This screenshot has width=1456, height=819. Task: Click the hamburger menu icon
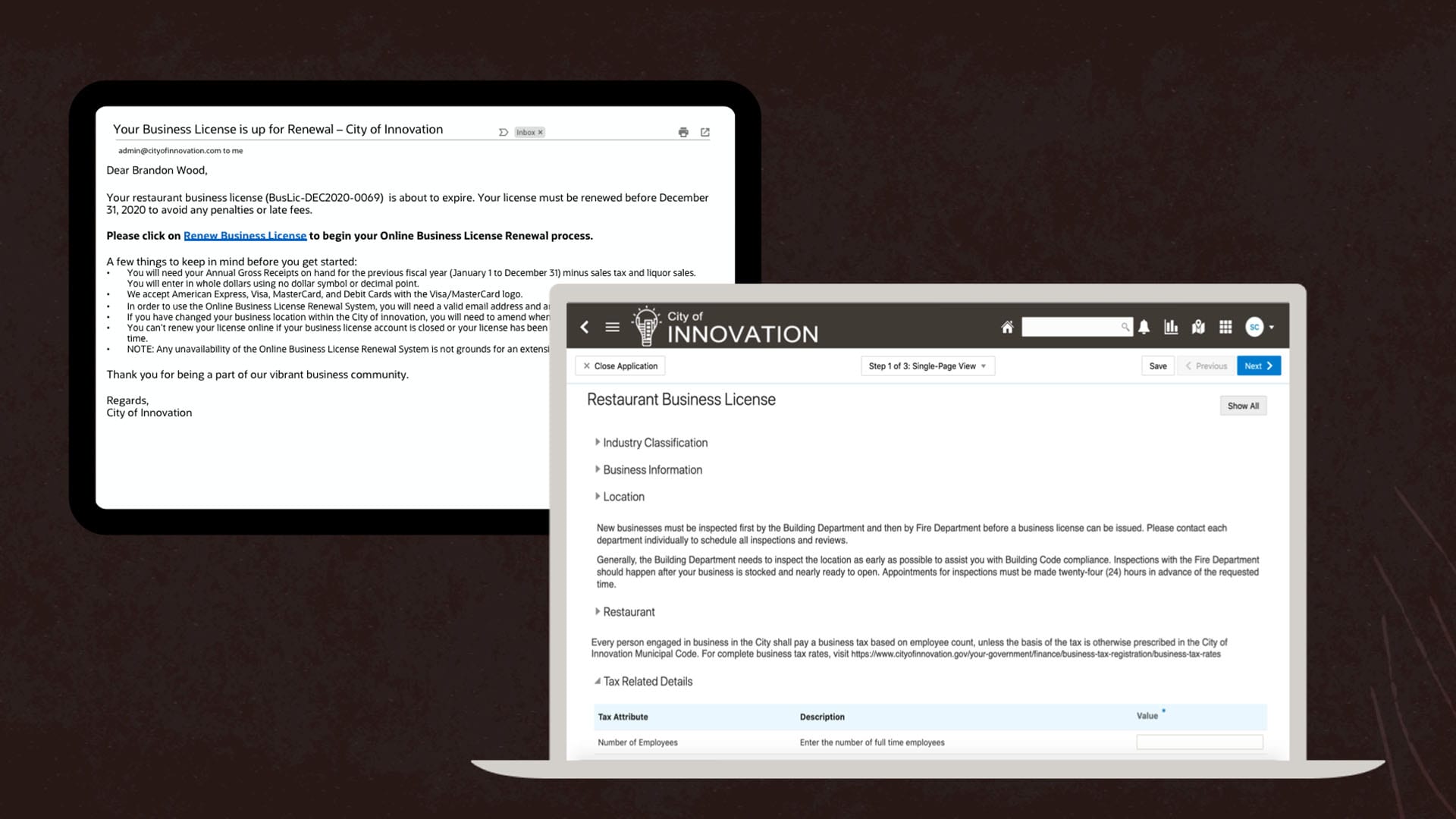pos(612,327)
